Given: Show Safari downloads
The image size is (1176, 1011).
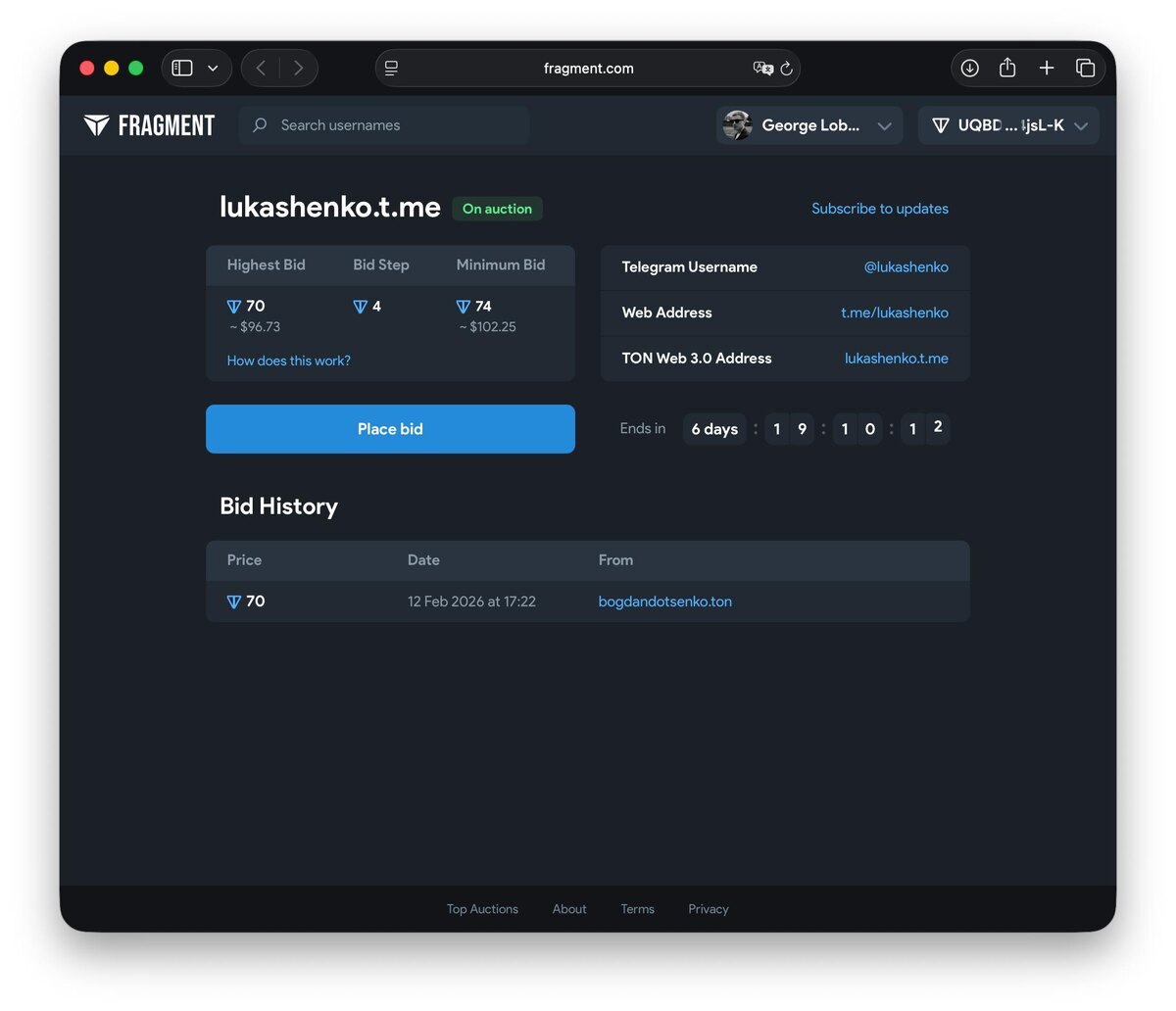Looking at the screenshot, I should [970, 68].
